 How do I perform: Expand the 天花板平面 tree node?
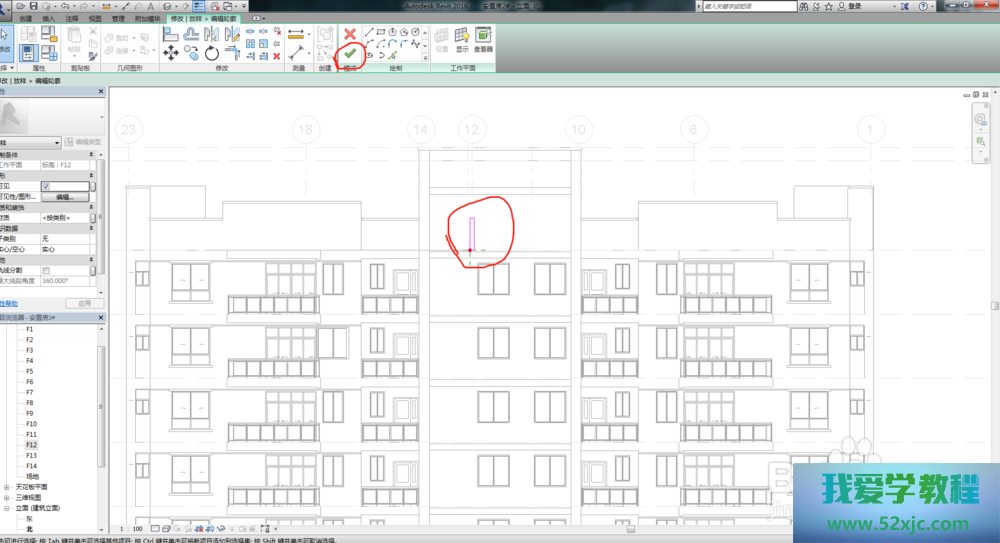7,487
